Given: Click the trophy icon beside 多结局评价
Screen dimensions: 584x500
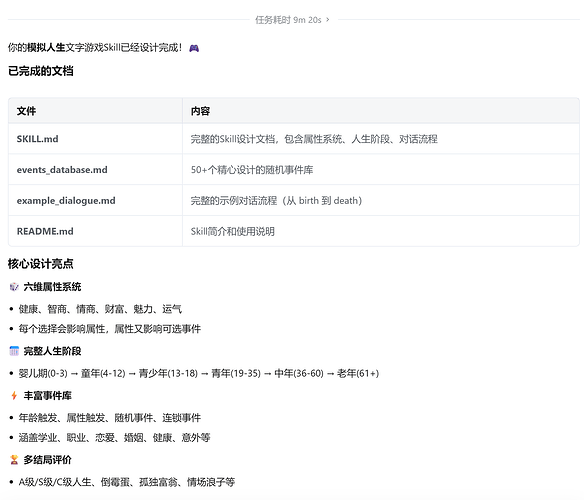Looking at the screenshot, I should [14, 460].
